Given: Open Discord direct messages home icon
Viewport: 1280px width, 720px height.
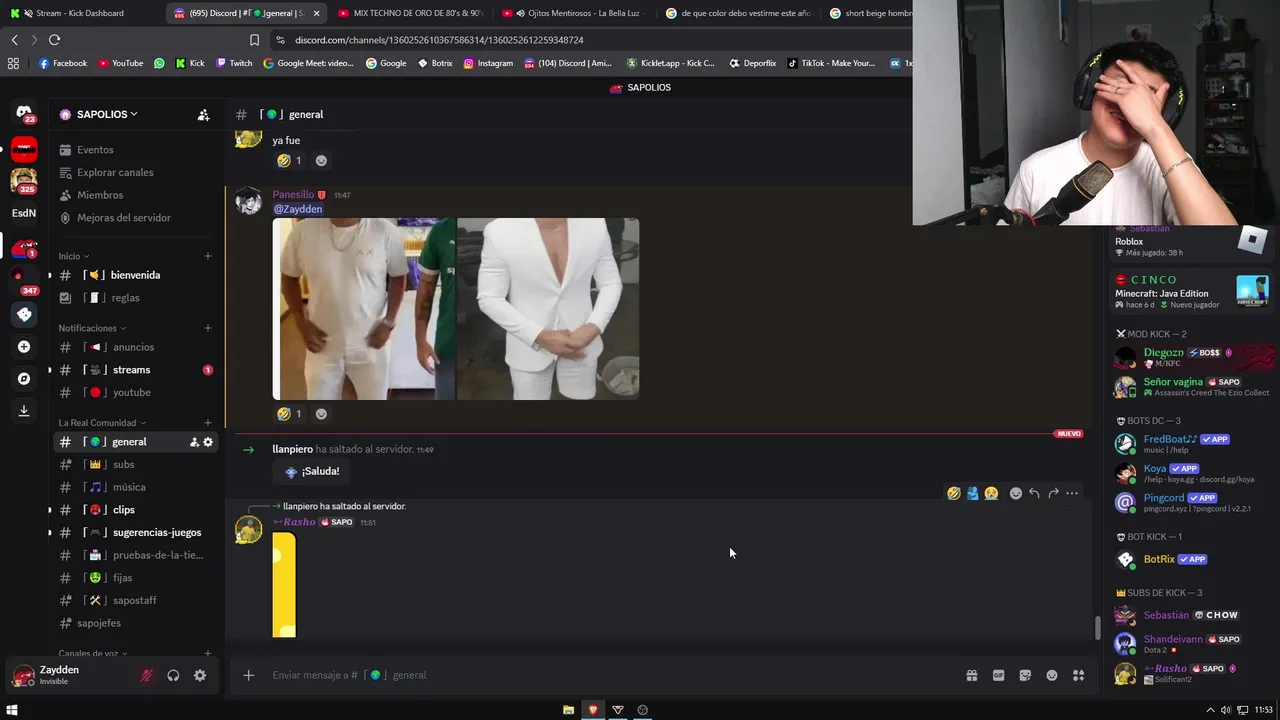Looking at the screenshot, I should (24, 114).
